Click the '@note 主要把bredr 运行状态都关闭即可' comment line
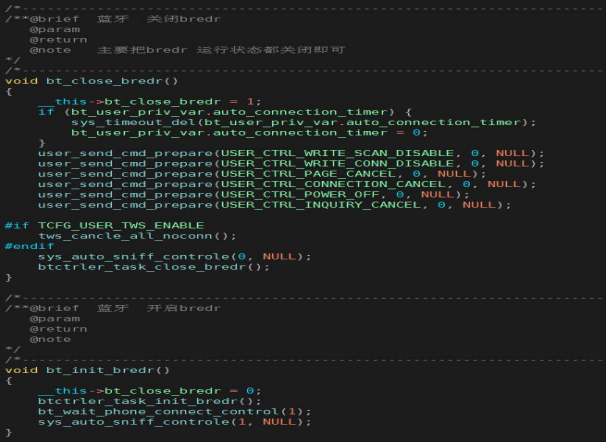The height and width of the screenshot is (442, 606). coord(187,50)
